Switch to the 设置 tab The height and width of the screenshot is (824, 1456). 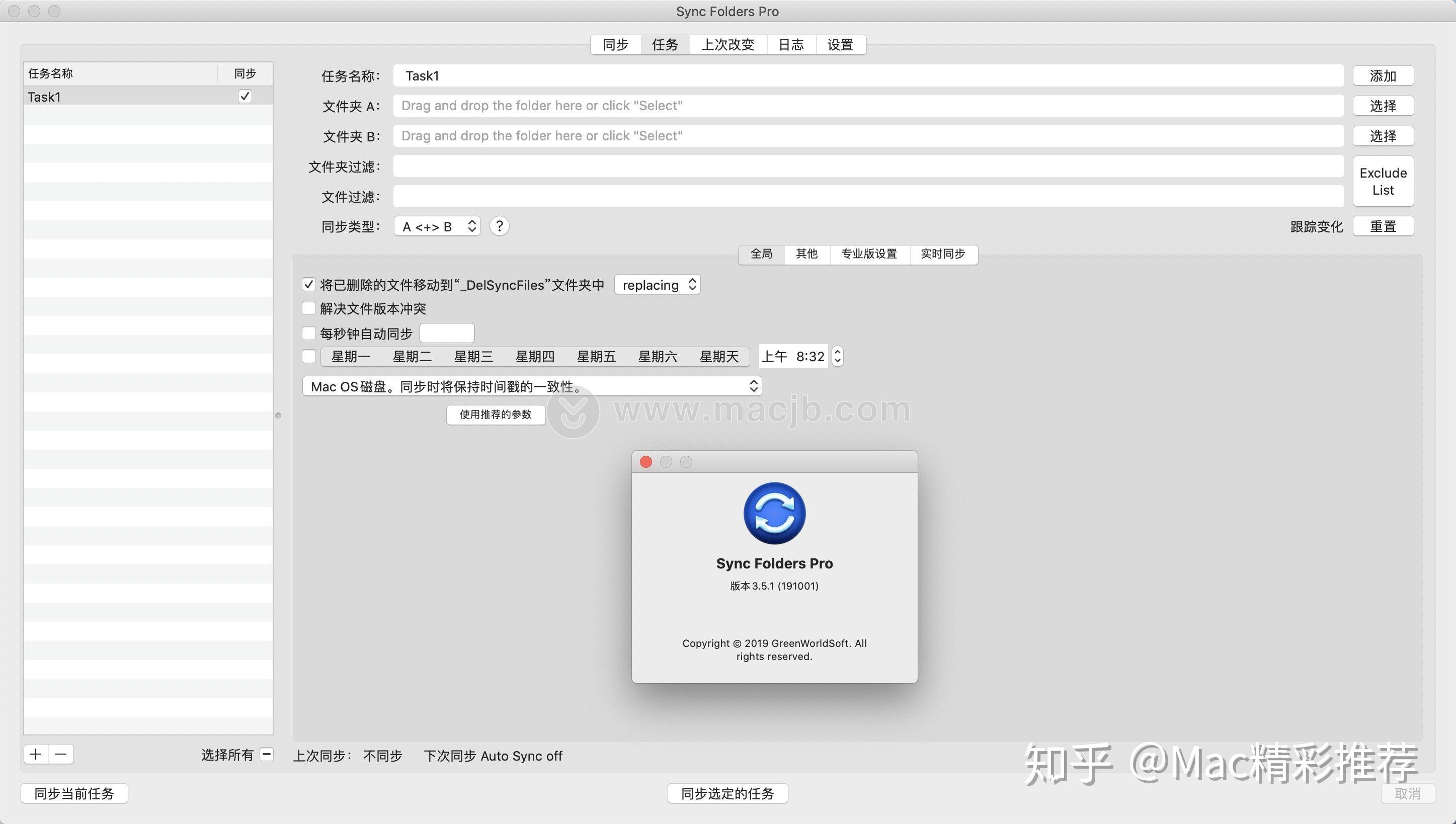(840, 45)
